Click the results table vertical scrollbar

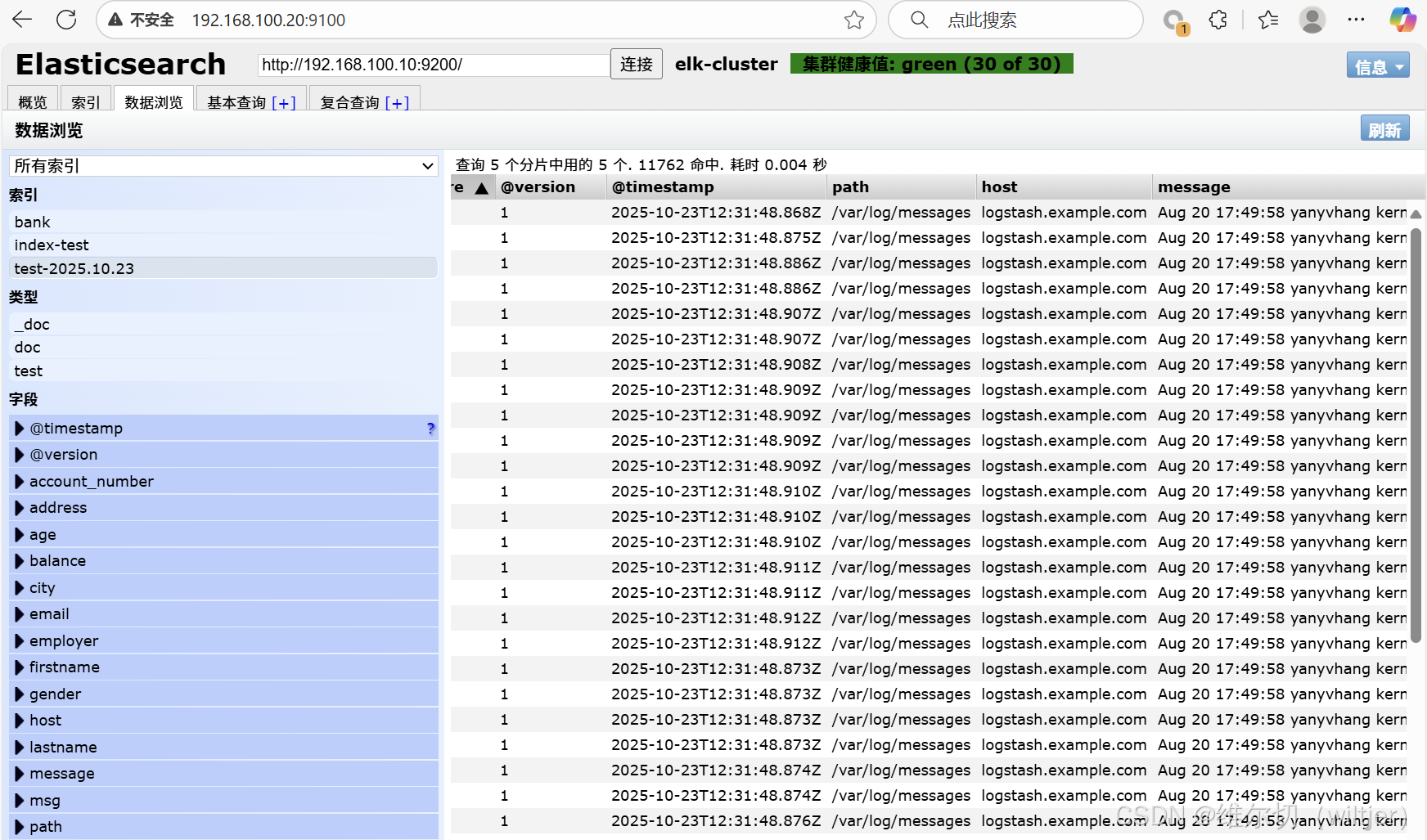pos(1416,433)
